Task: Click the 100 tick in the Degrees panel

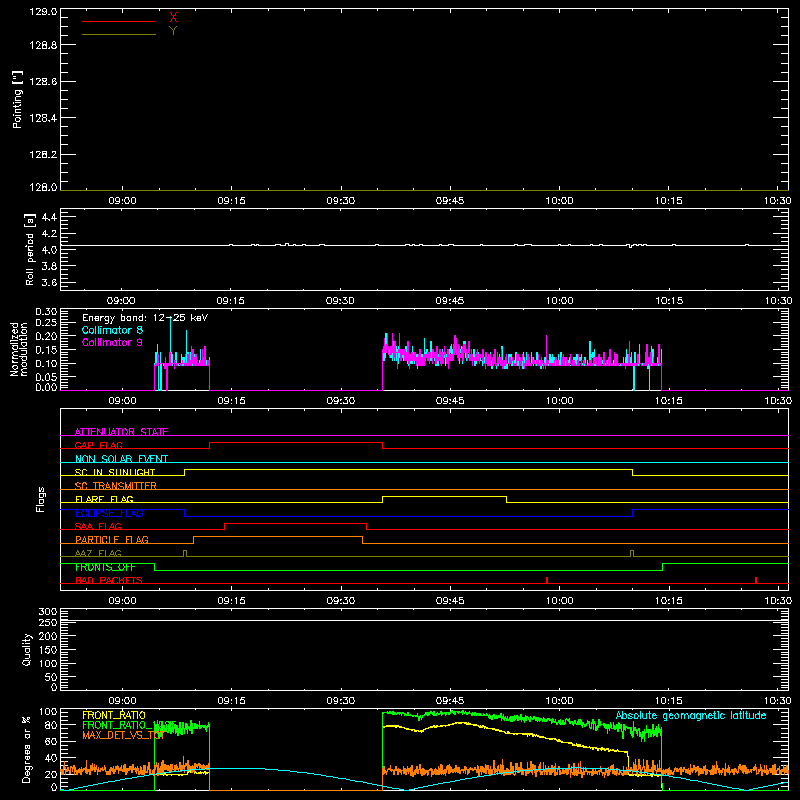Action: pyautogui.click(x=48, y=712)
